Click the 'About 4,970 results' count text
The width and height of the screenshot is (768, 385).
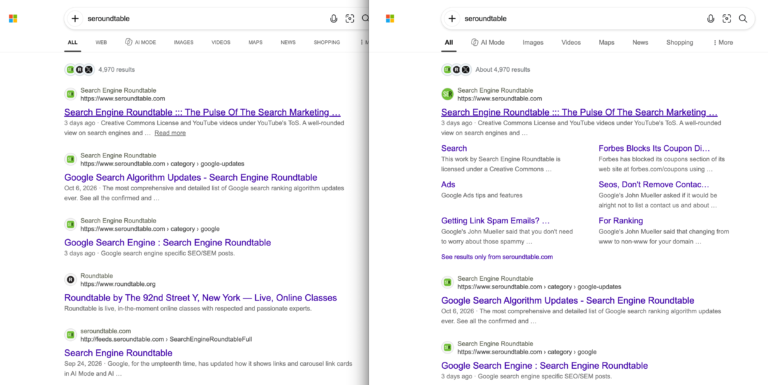coord(503,70)
